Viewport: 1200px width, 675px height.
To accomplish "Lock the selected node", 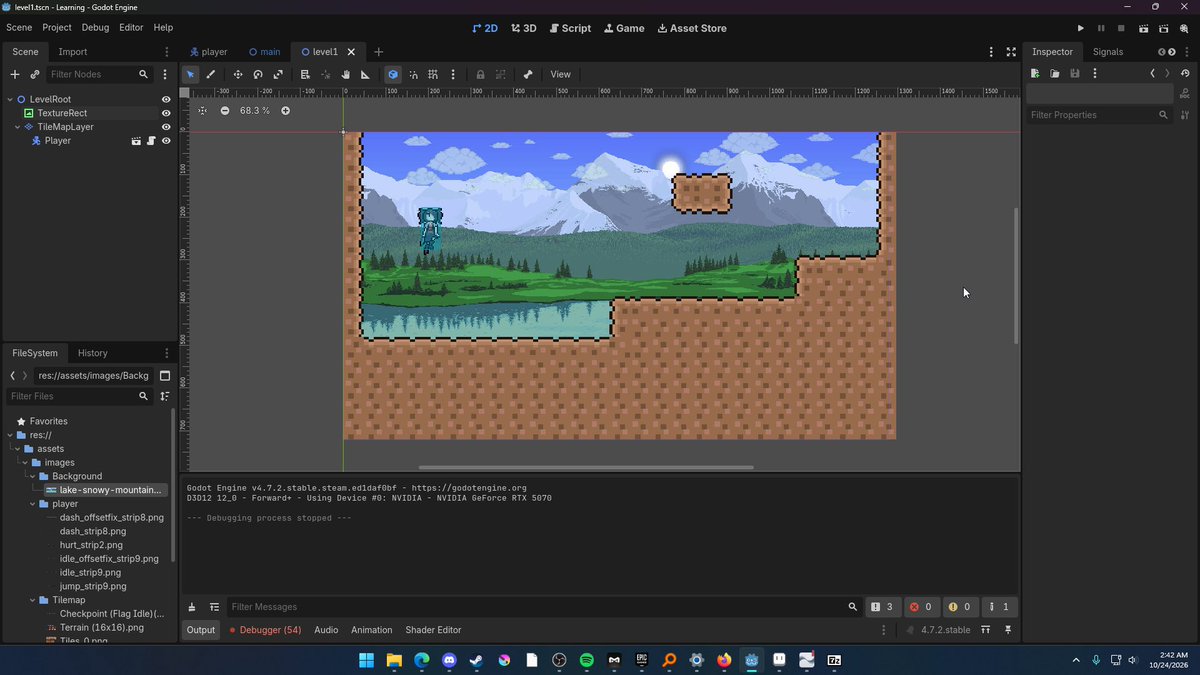I will (480, 74).
